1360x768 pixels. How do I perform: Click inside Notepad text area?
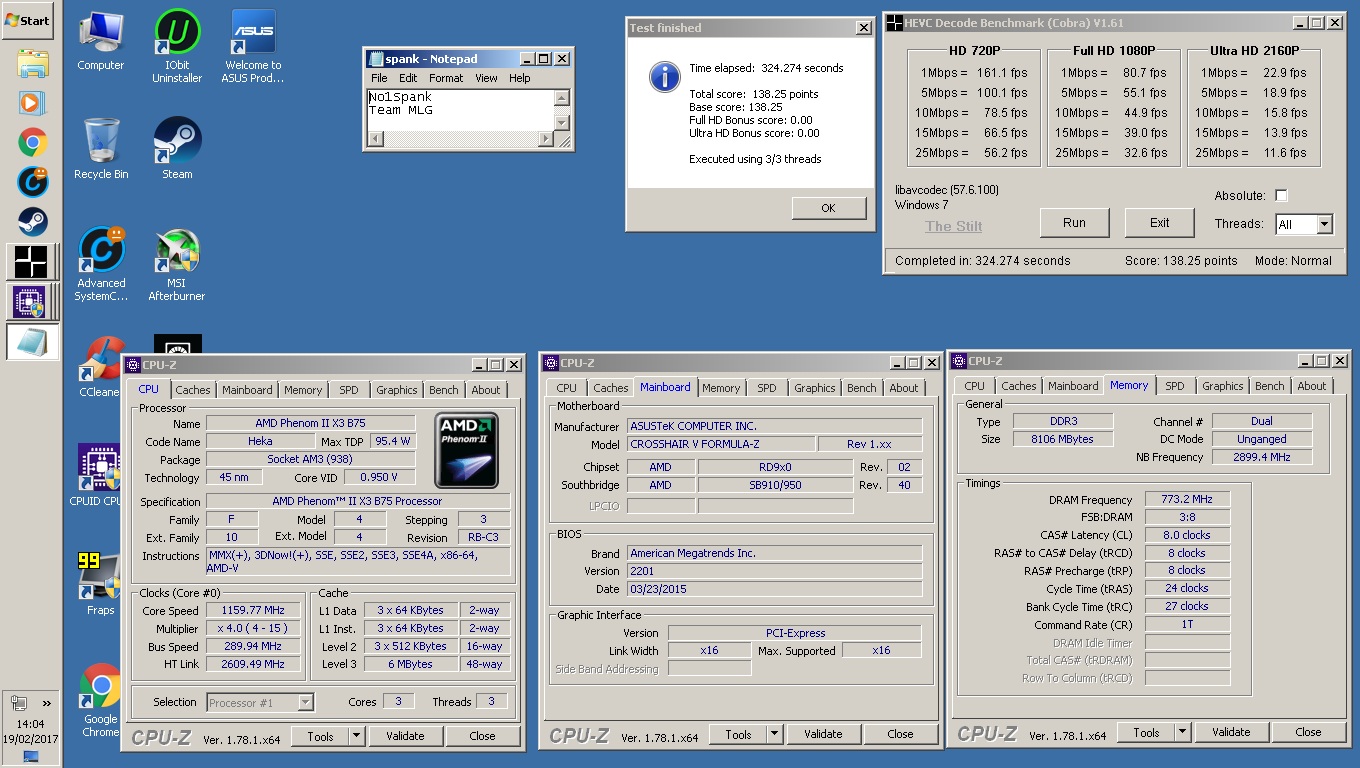point(460,110)
